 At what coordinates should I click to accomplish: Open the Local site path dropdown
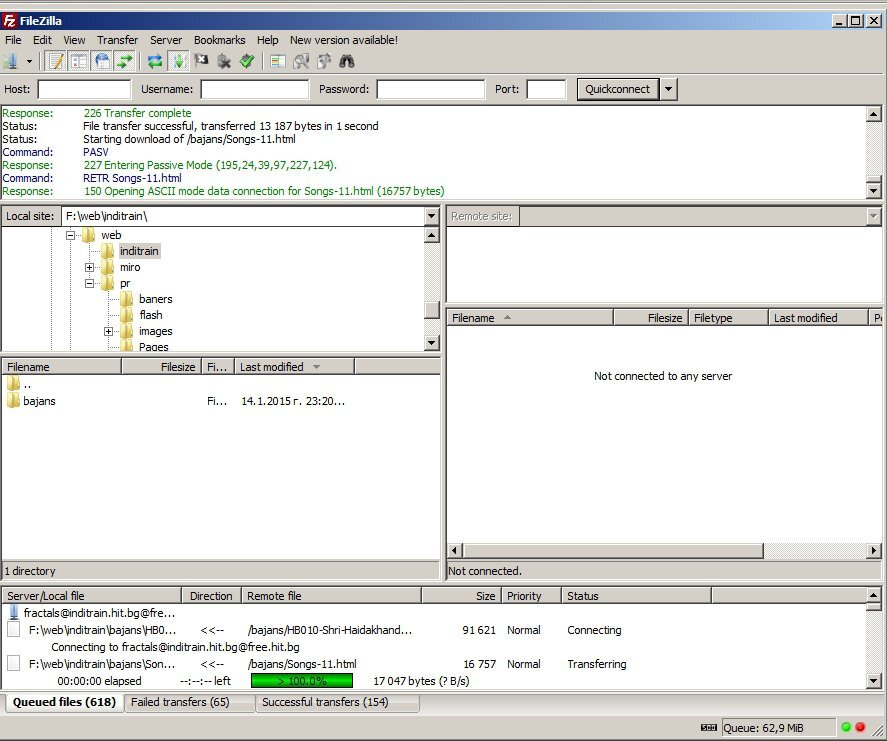click(431, 216)
